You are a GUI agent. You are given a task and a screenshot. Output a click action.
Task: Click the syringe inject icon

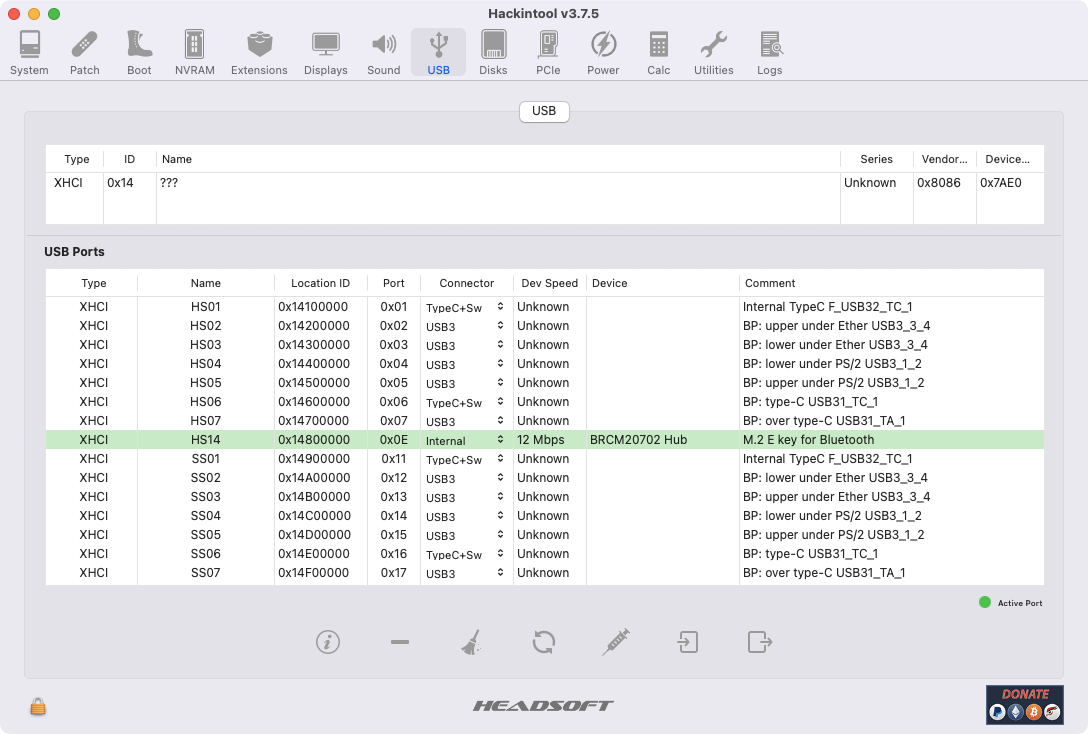tap(616, 642)
